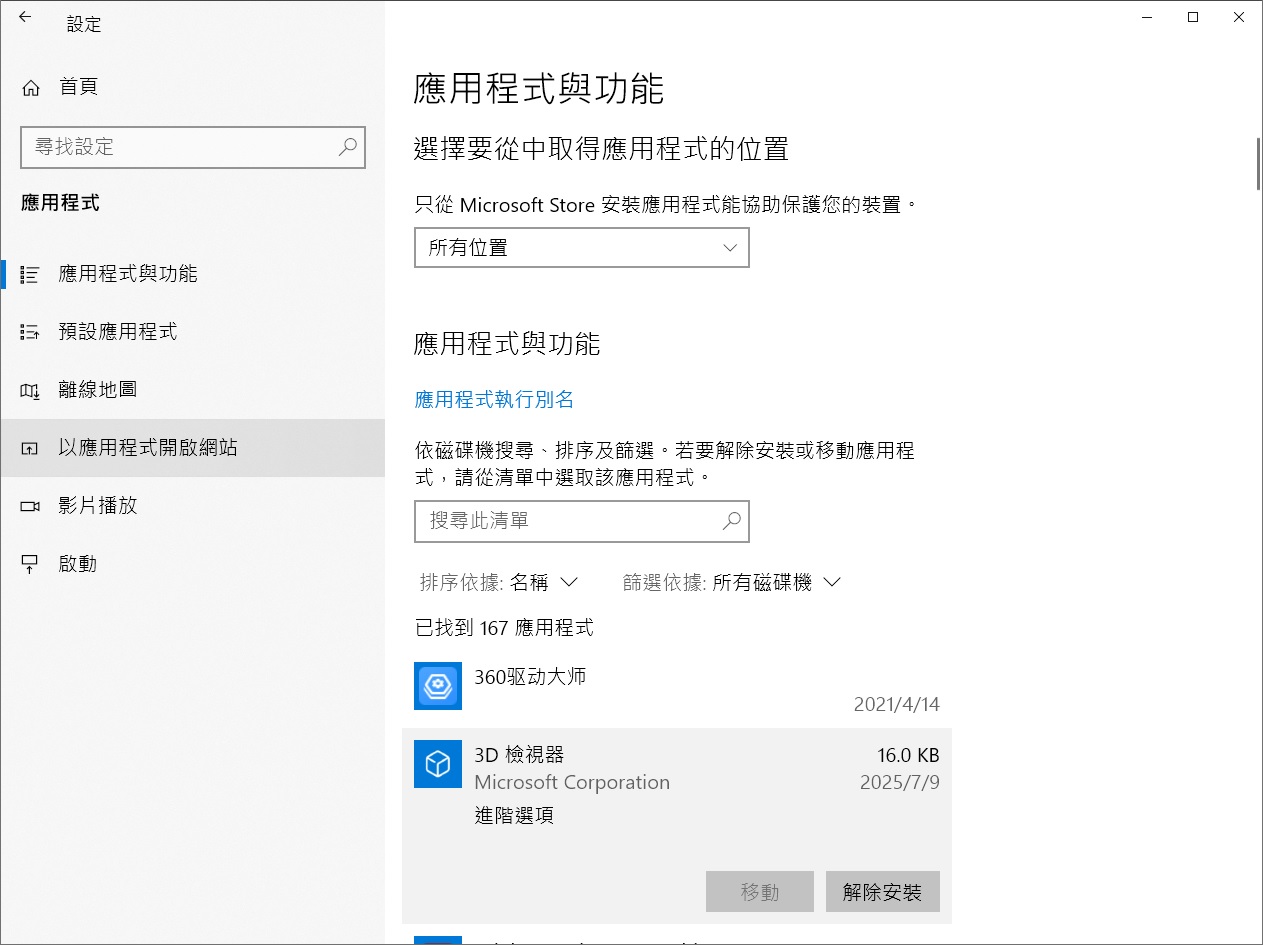Click the 應用程式與功能 sidebar list icon
Screen dimensions: 1263x945
tap(30, 274)
